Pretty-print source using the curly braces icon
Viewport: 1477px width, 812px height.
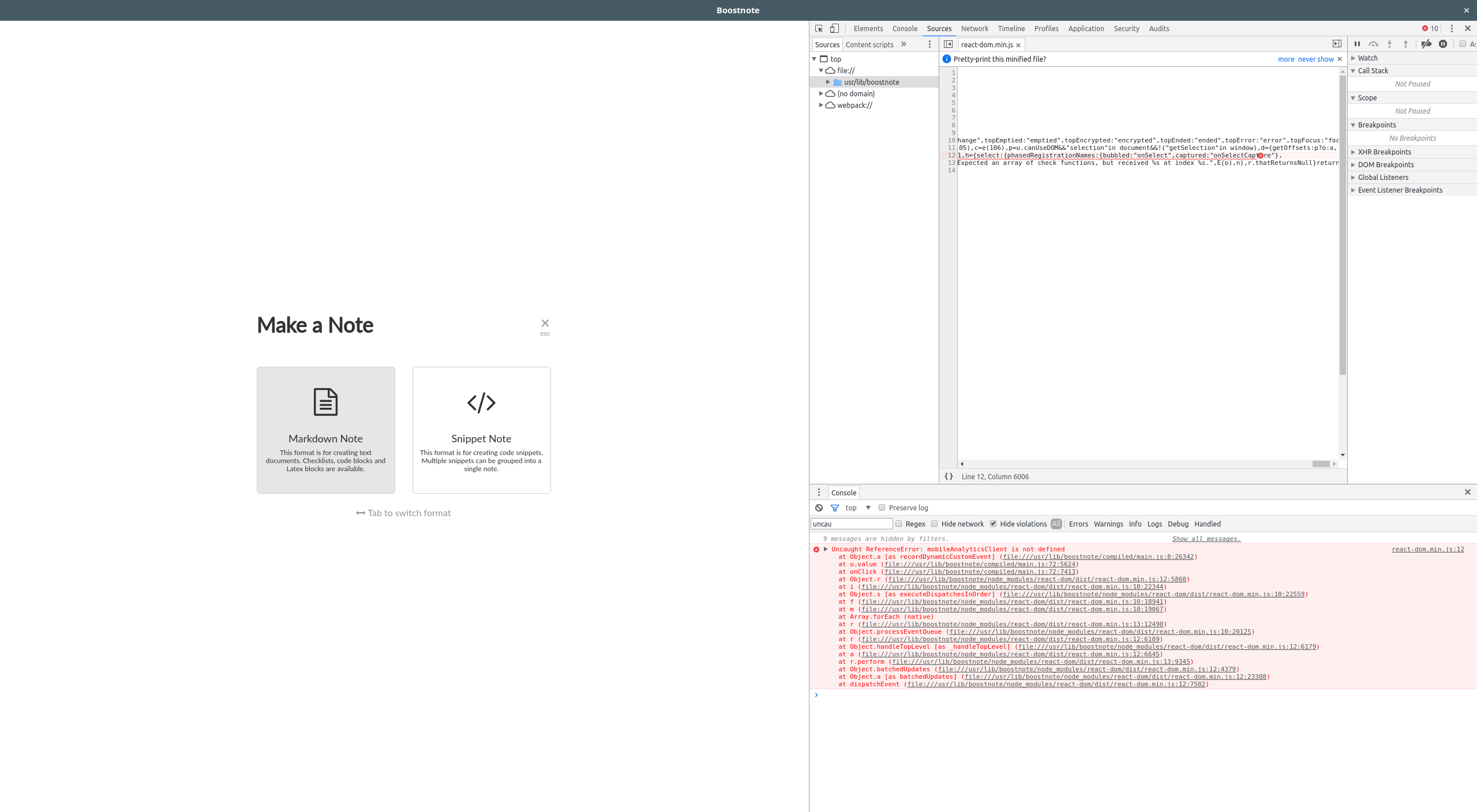point(948,476)
